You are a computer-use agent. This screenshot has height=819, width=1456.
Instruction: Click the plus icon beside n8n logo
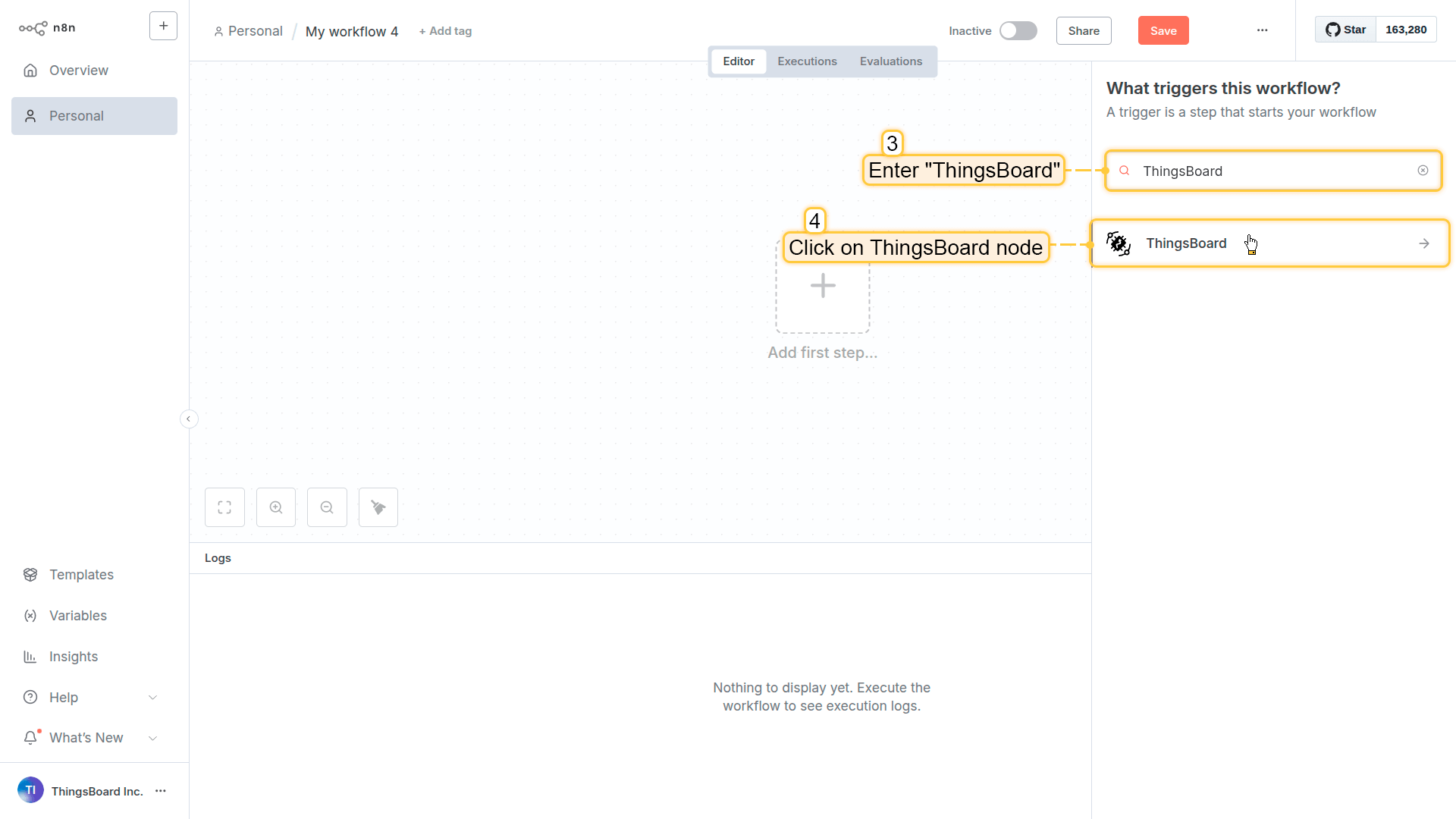click(x=163, y=26)
